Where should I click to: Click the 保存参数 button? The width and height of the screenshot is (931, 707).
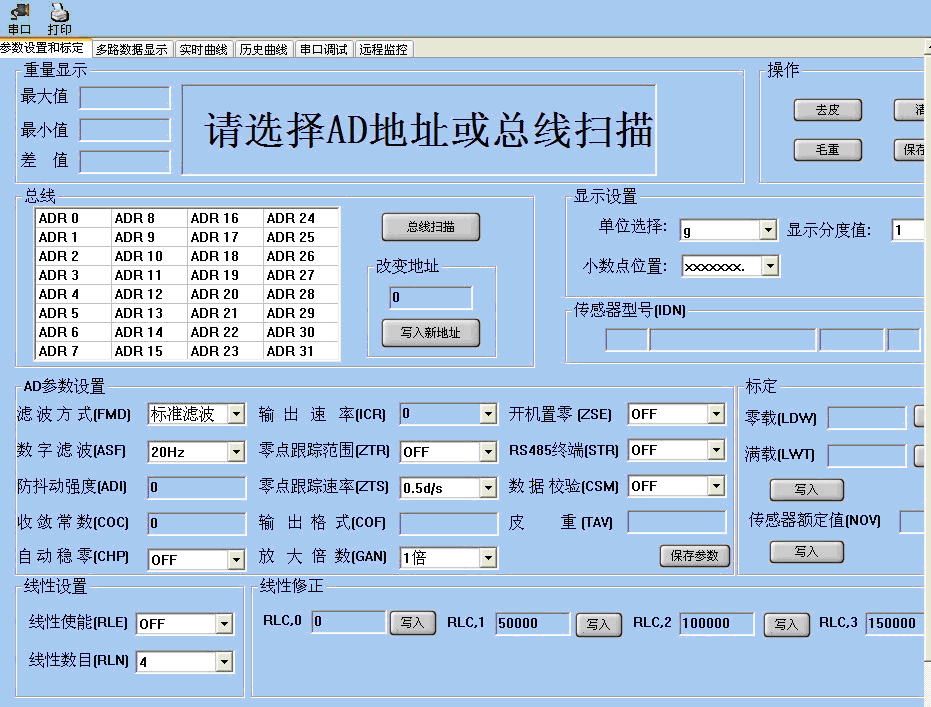(695, 556)
